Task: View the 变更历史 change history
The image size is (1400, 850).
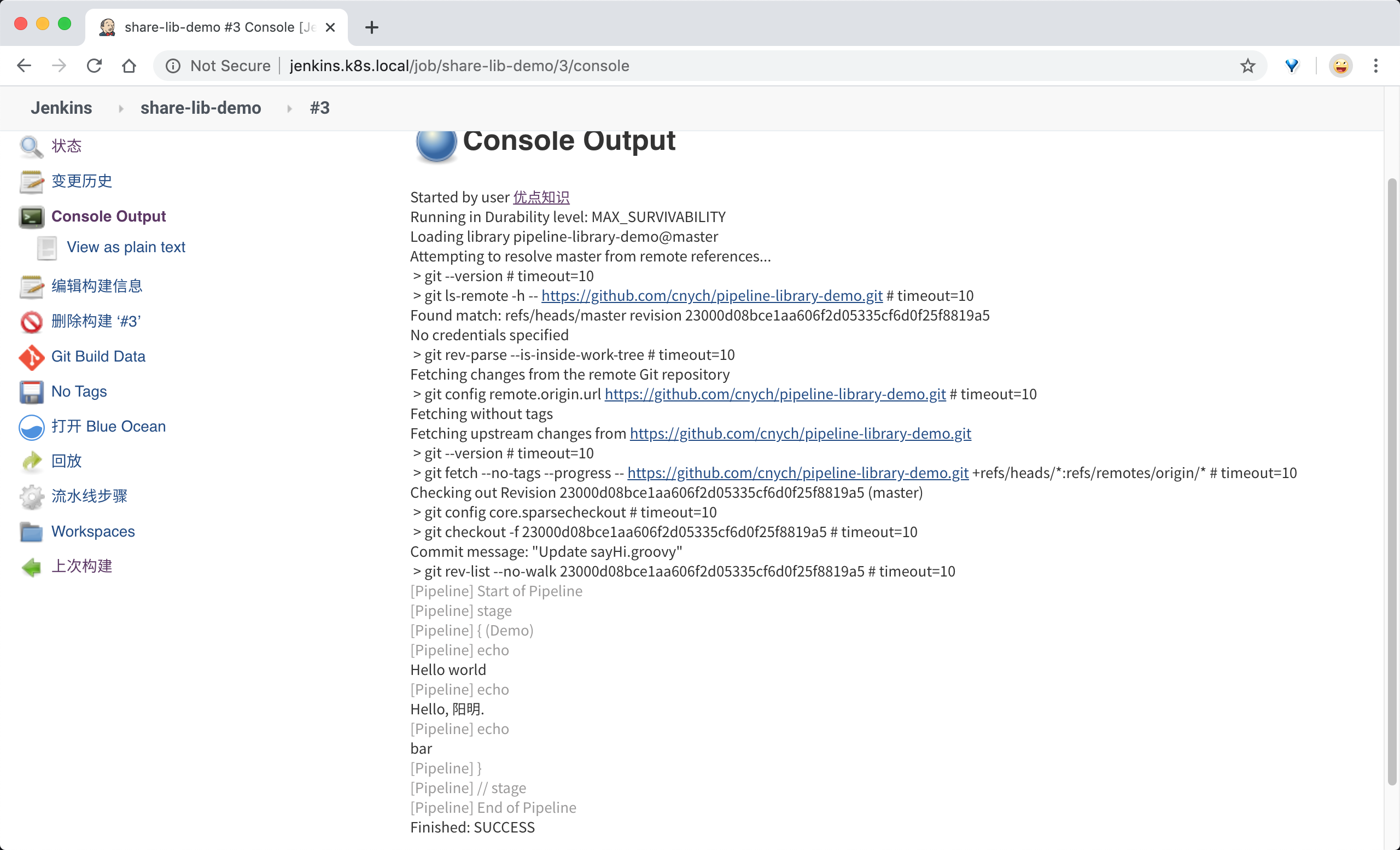Action: pos(82,181)
